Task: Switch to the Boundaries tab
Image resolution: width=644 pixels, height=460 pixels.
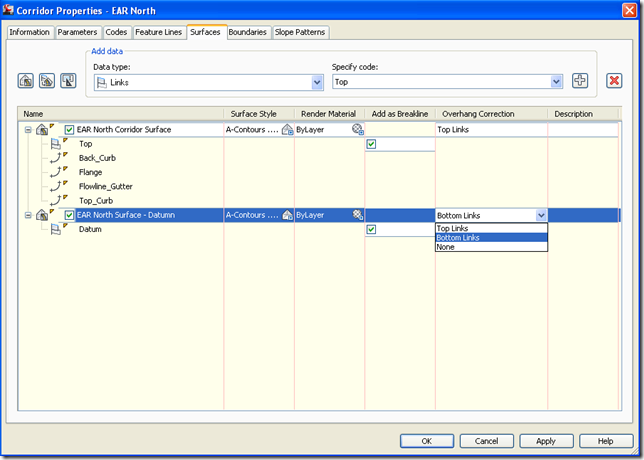Action: [x=248, y=32]
